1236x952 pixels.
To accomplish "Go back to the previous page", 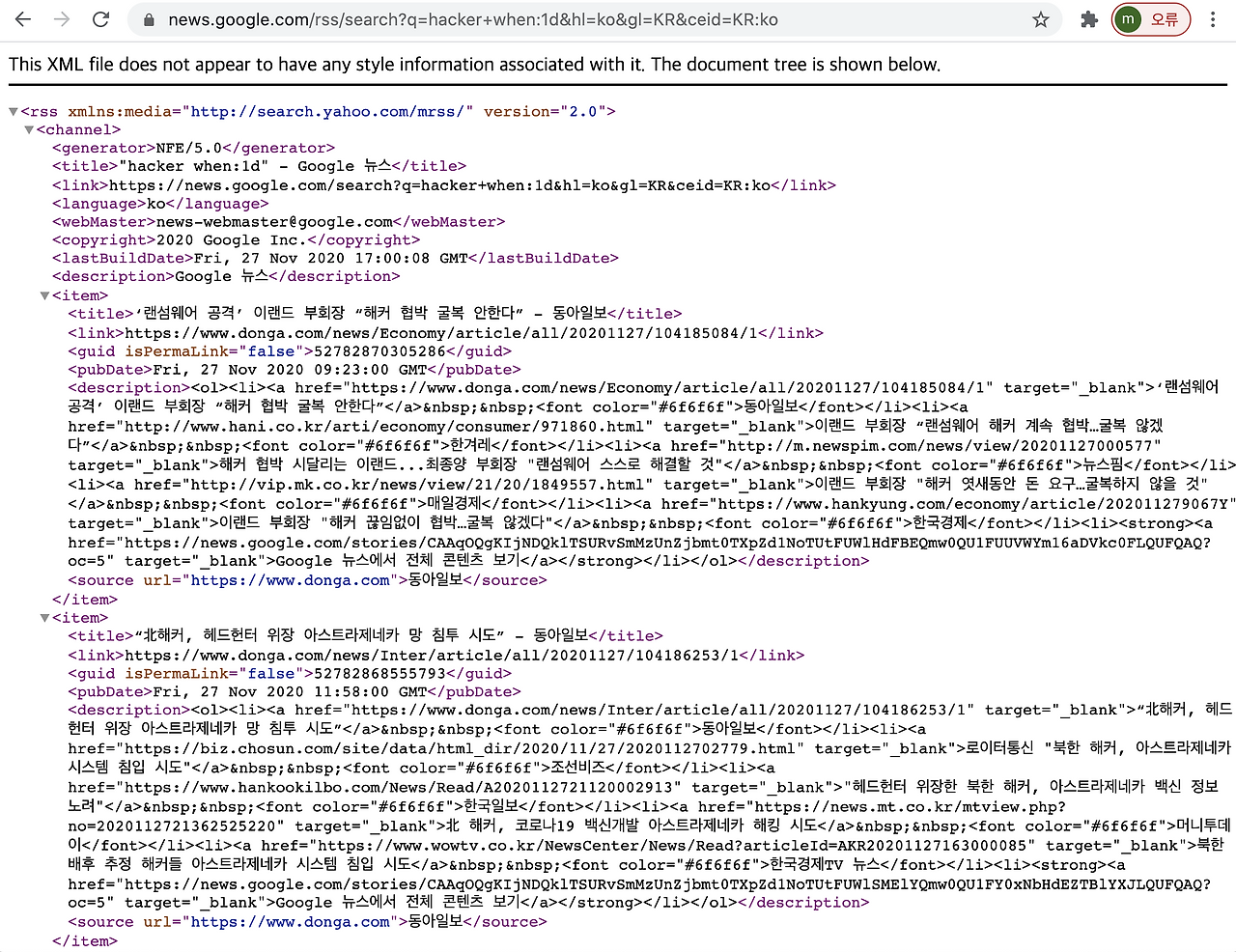I will [x=23, y=19].
